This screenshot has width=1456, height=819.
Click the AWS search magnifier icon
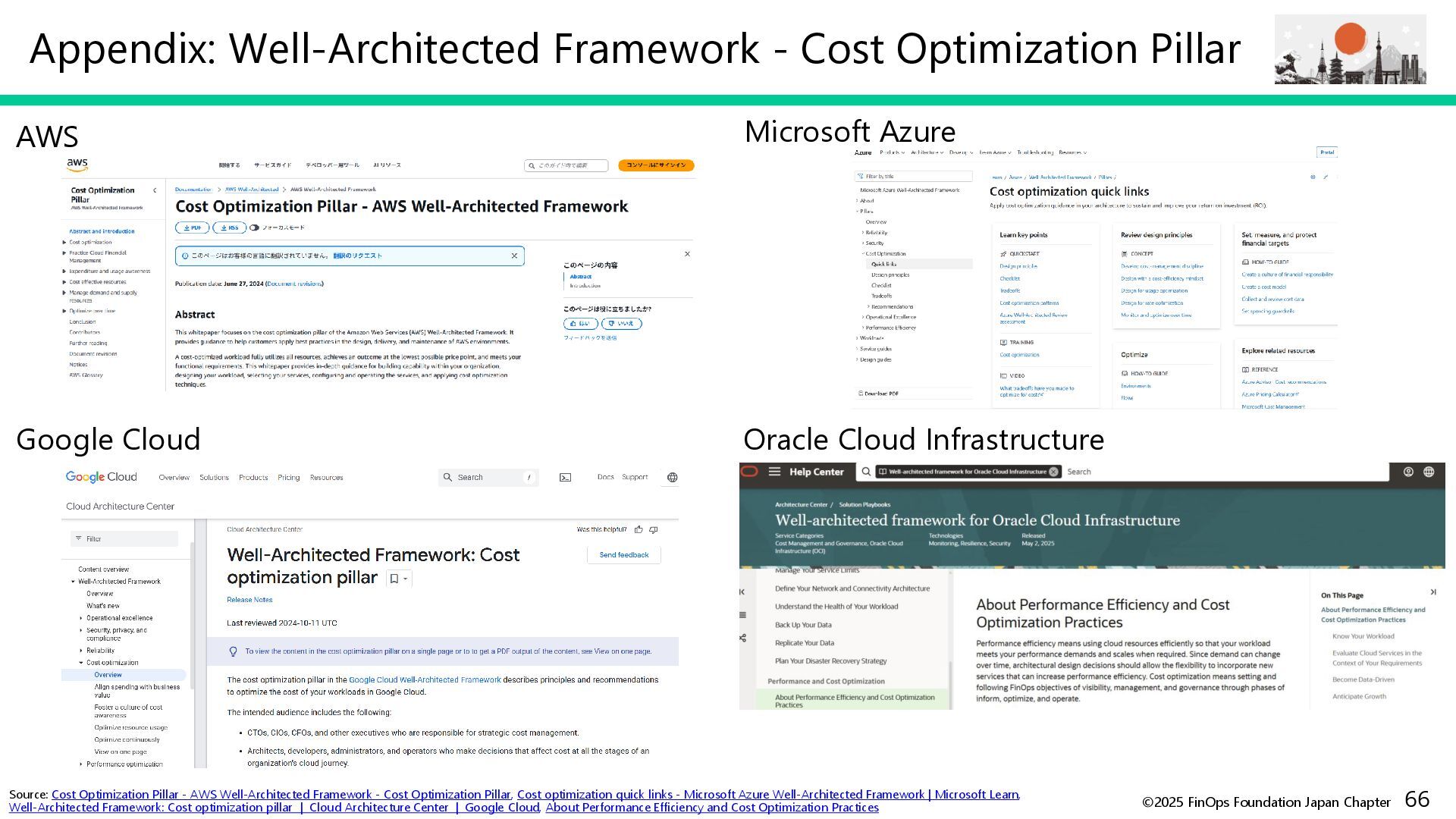coord(532,165)
